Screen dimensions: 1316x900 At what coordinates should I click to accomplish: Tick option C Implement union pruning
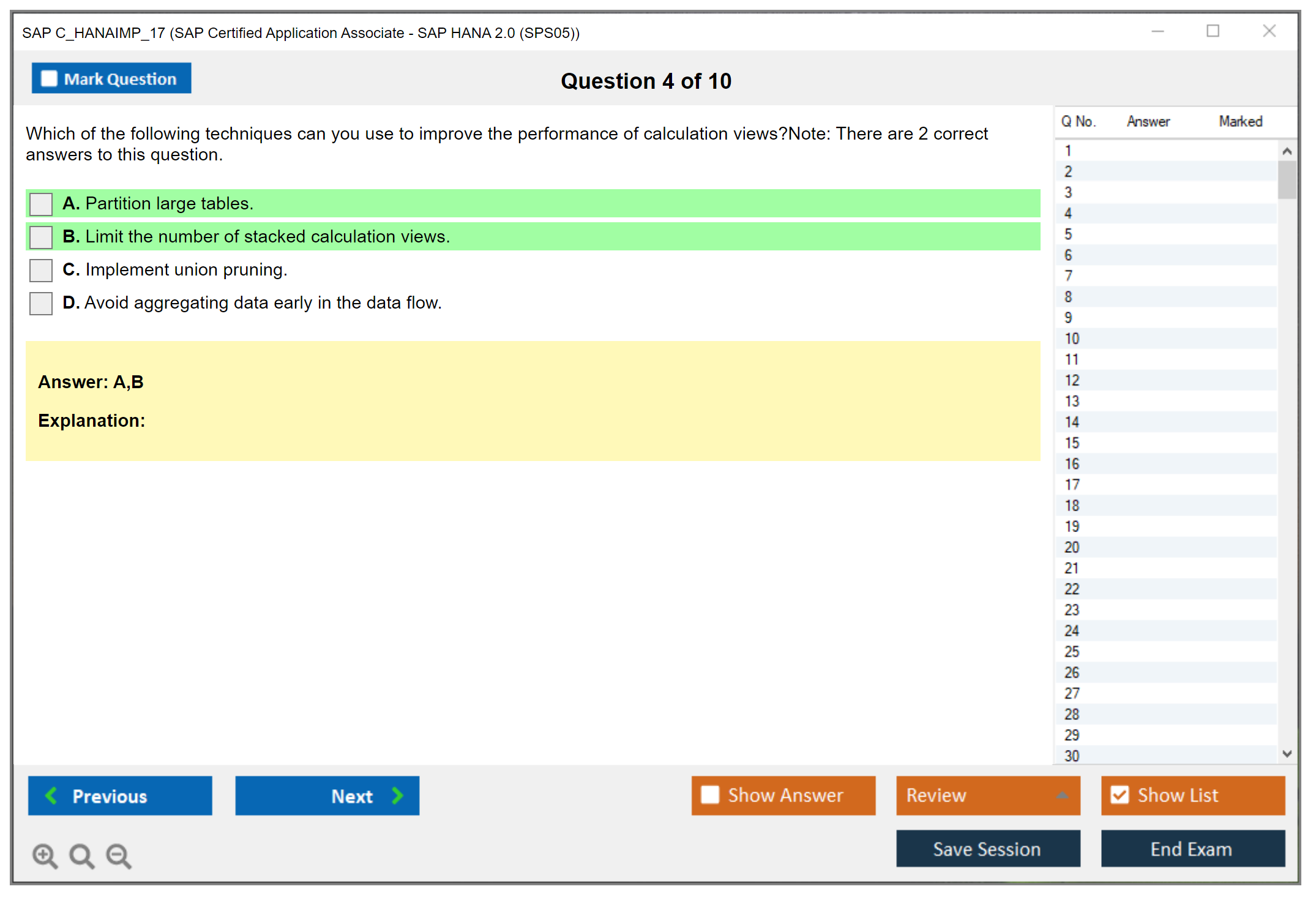point(41,270)
